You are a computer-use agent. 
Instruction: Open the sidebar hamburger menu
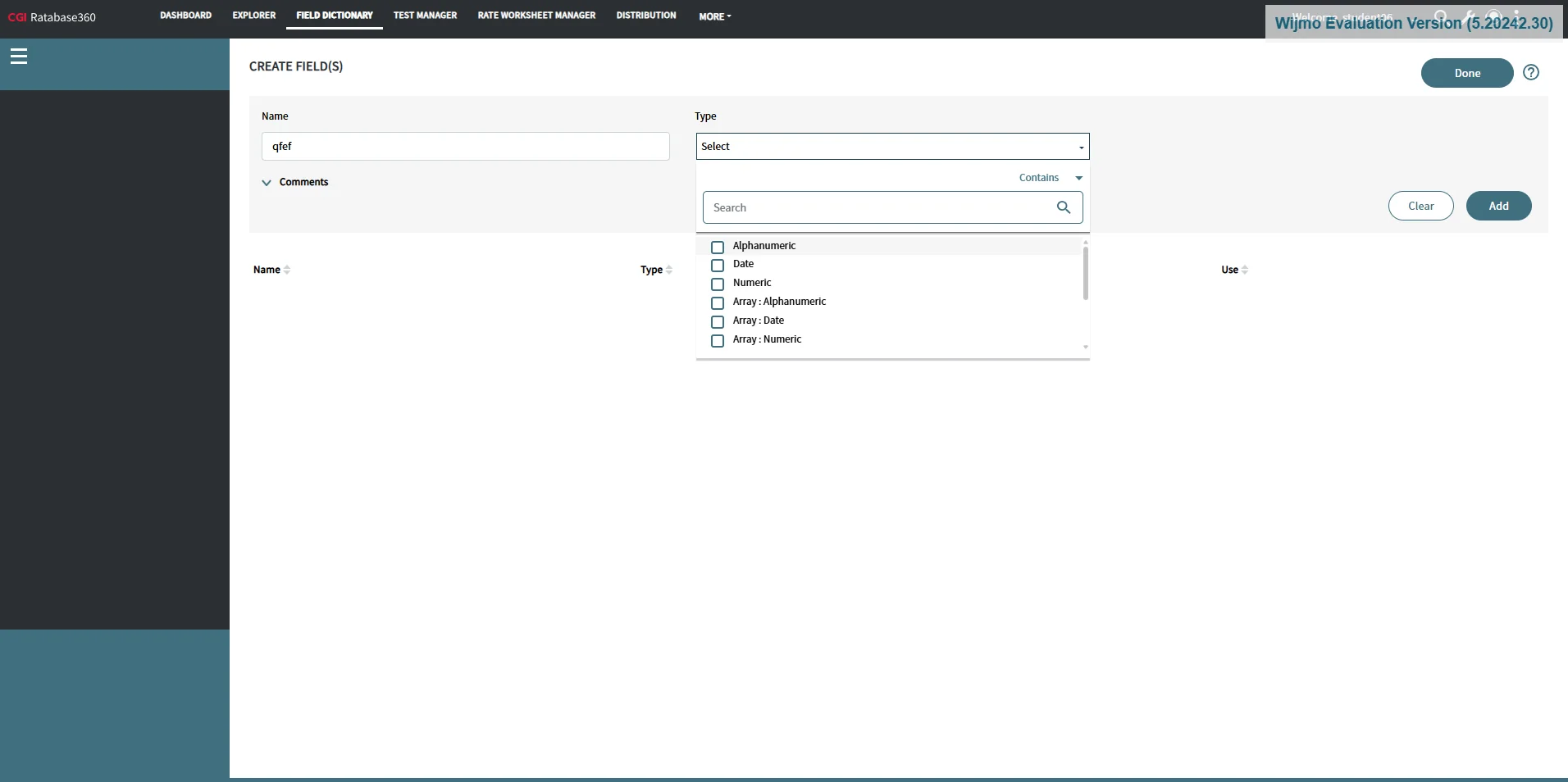[x=18, y=56]
